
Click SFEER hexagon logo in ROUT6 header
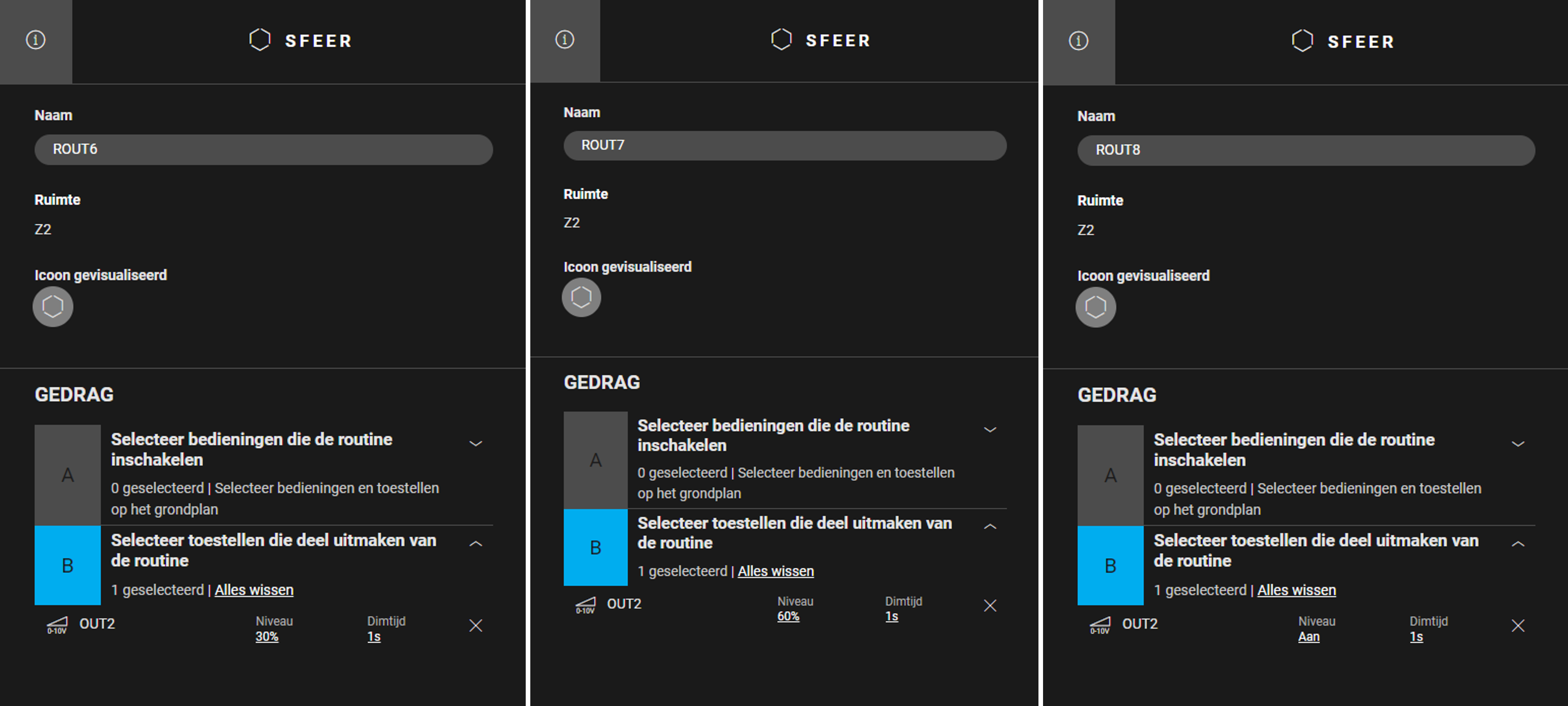[x=260, y=40]
